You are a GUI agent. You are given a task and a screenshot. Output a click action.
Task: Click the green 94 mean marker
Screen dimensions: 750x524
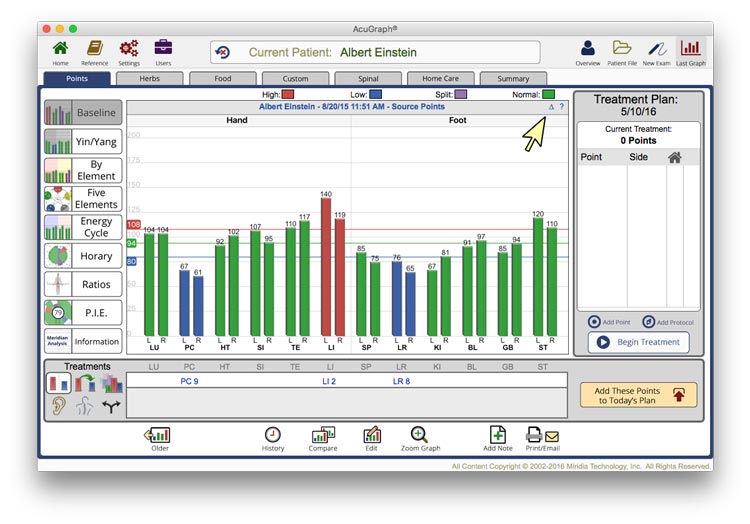pos(132,243)
